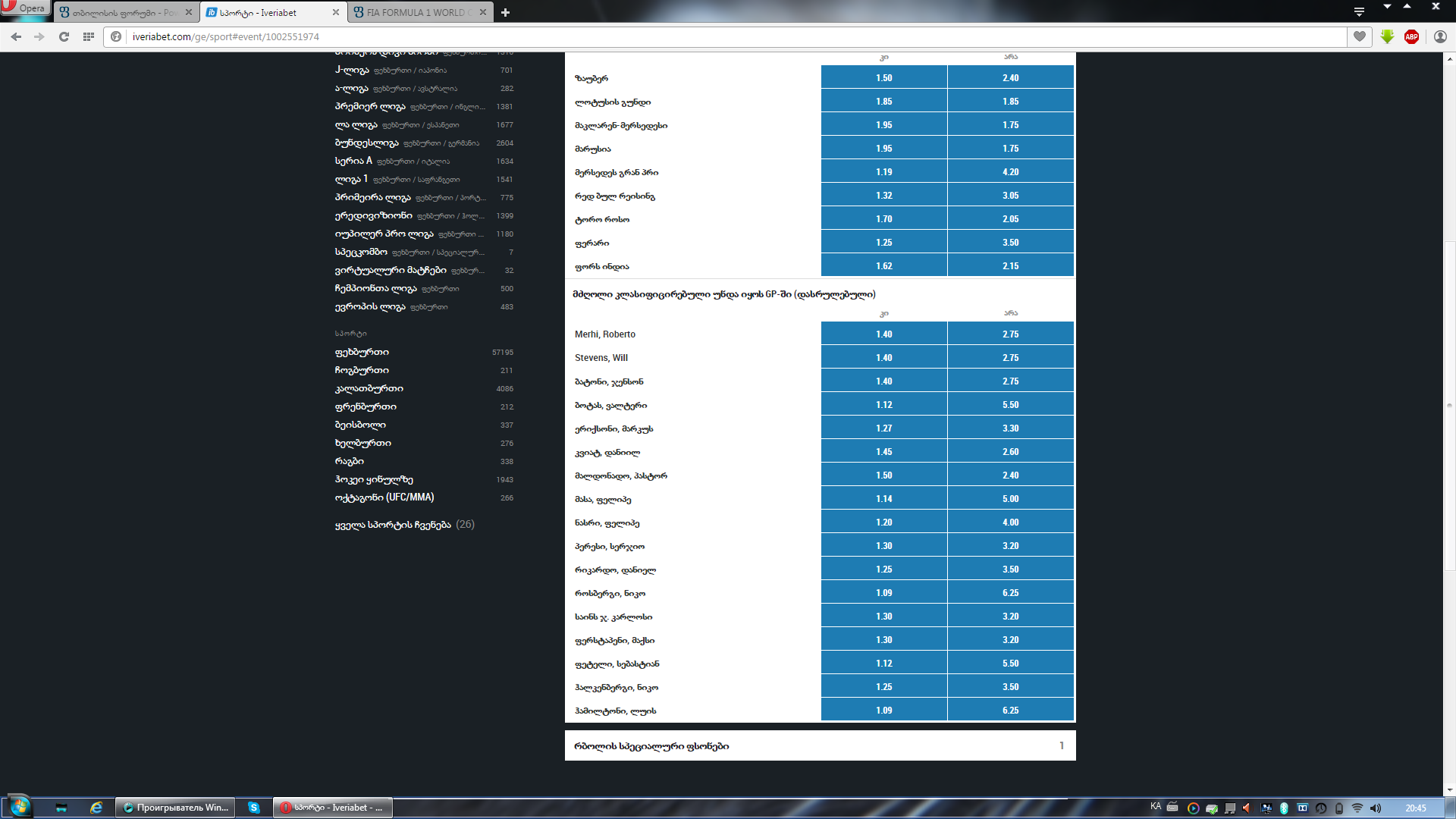Click the Adblock Plus ABP icon

pyautogui.click(x=1411, y=36)
